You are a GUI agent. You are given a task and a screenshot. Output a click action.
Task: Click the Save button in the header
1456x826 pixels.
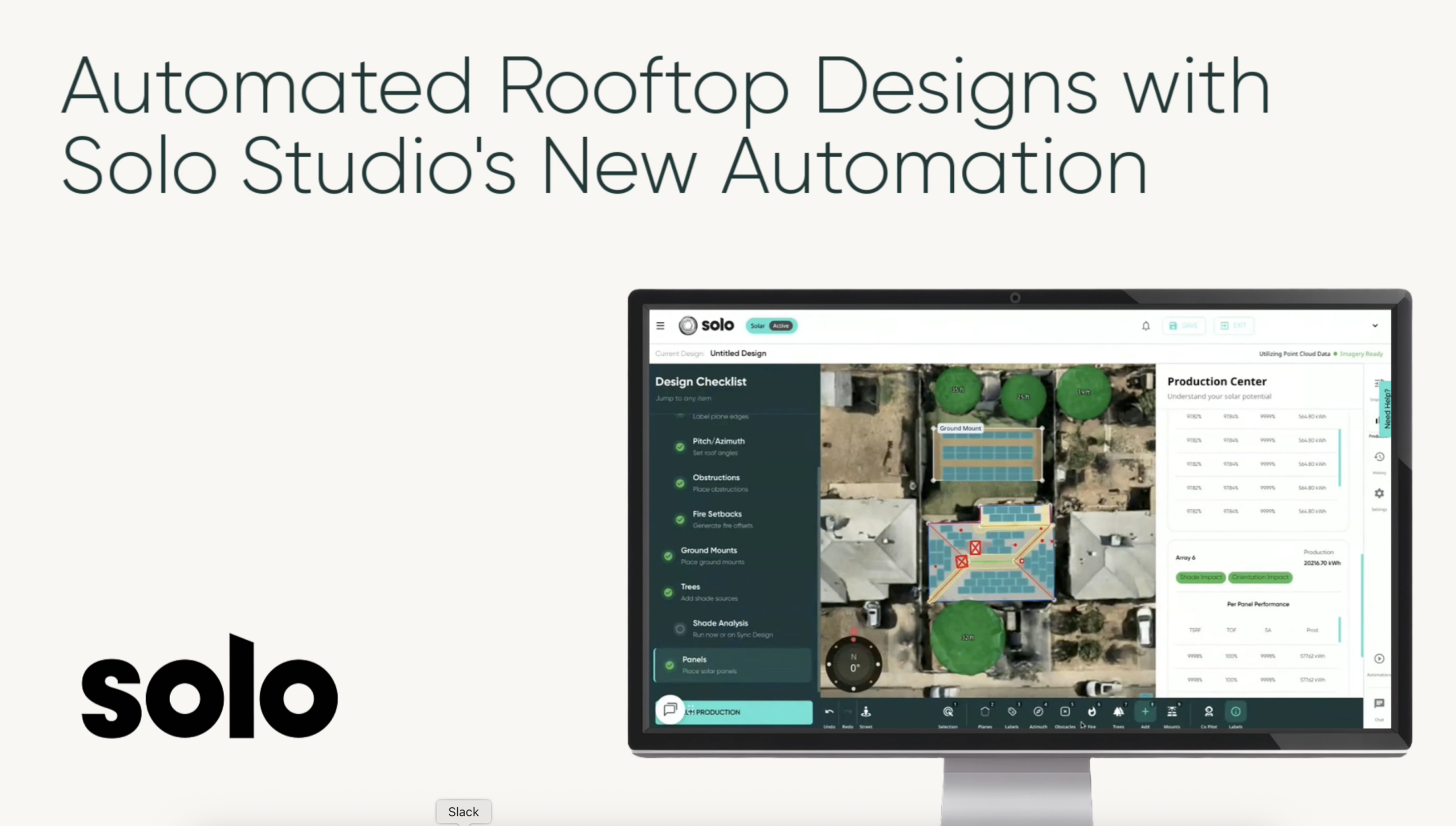pyautogui.click(x=1184, y=325)
